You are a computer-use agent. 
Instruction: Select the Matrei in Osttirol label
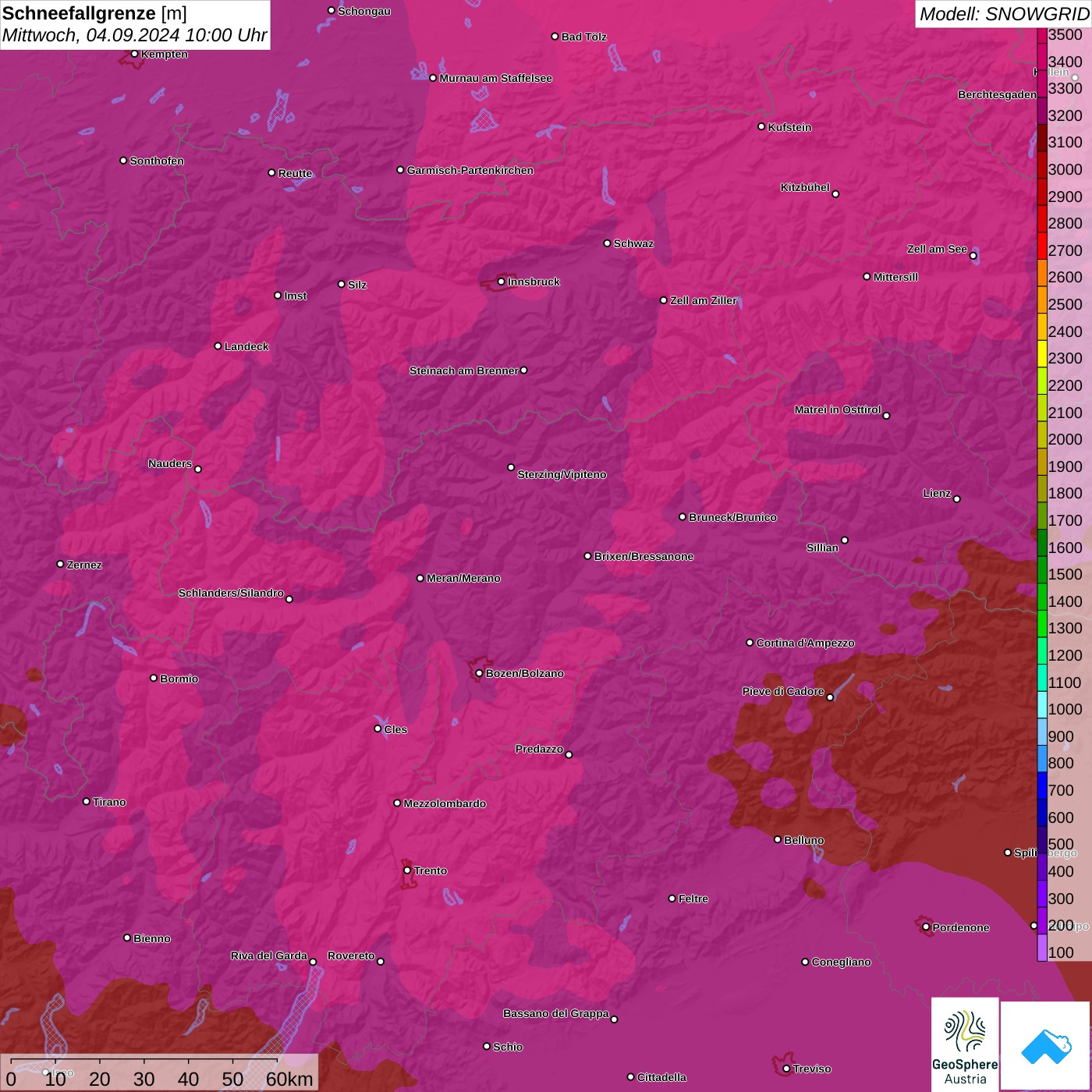coord(838,409)
